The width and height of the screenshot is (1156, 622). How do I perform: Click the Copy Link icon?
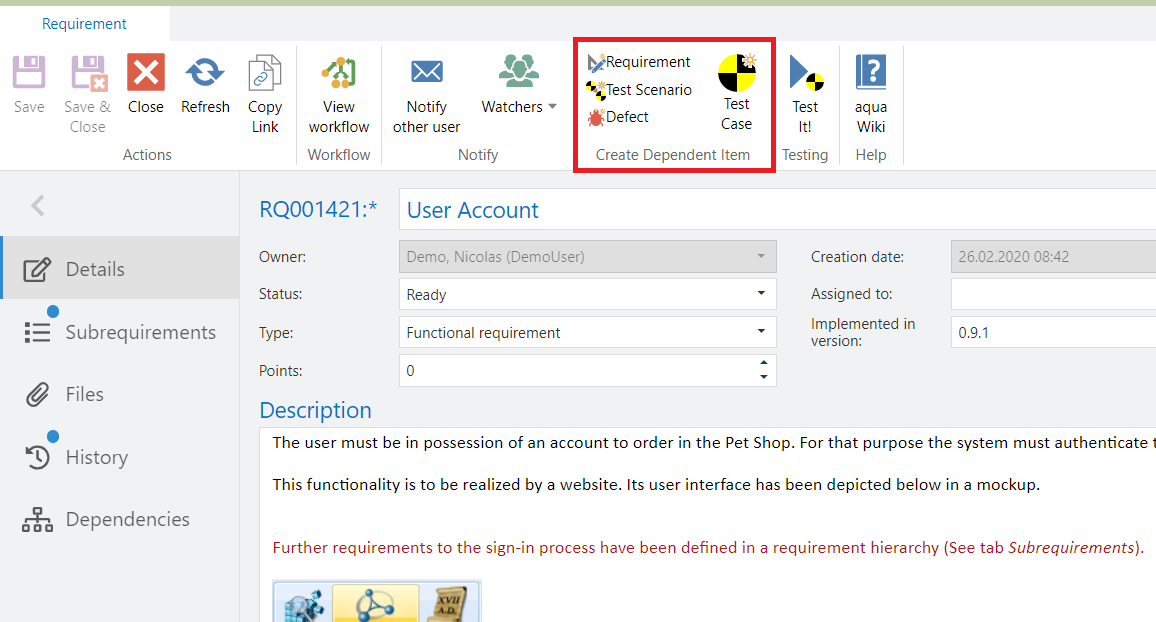(265, 74)
